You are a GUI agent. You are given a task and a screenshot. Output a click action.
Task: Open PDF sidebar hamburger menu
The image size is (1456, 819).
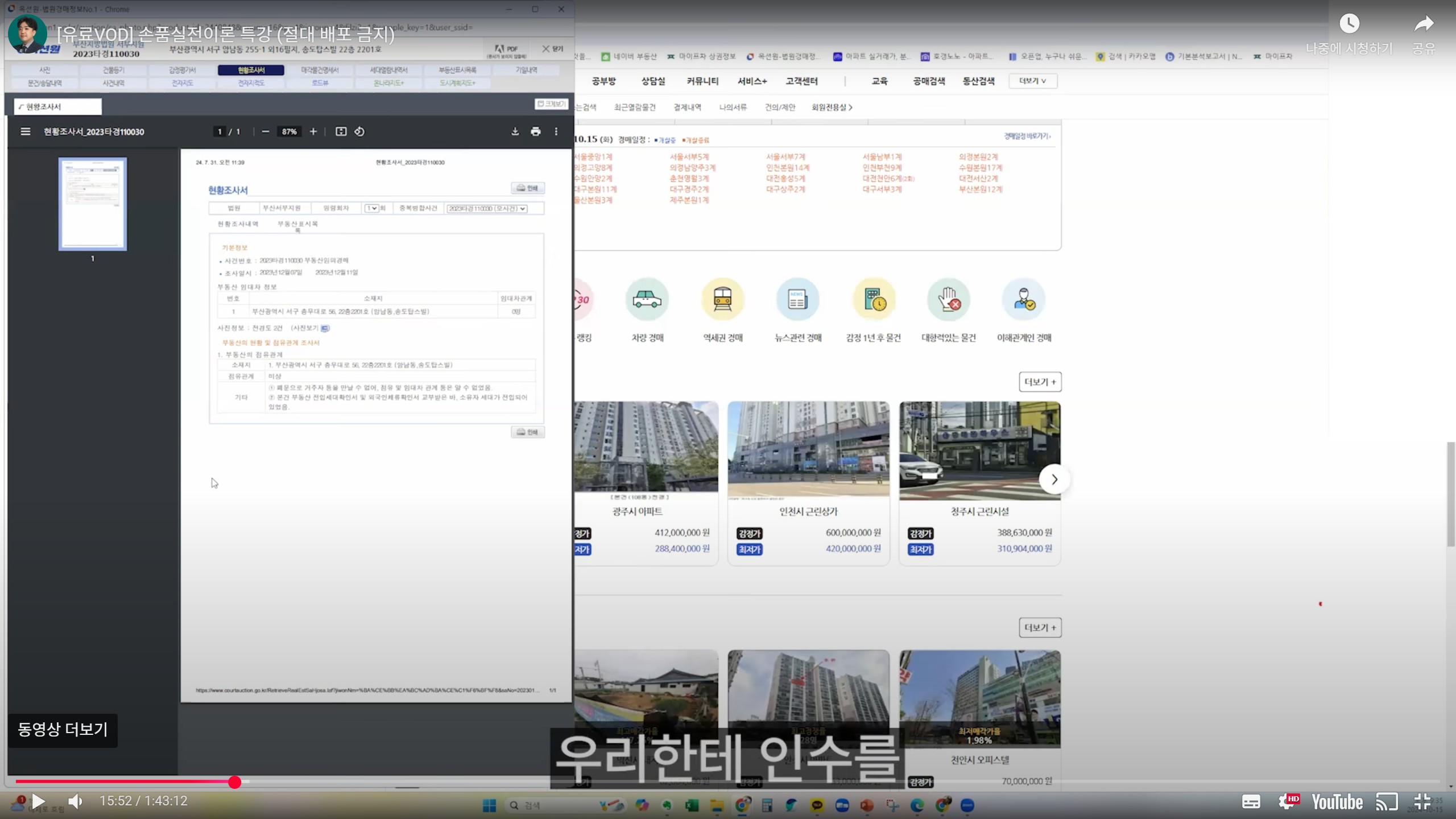[x=25, y=131]
